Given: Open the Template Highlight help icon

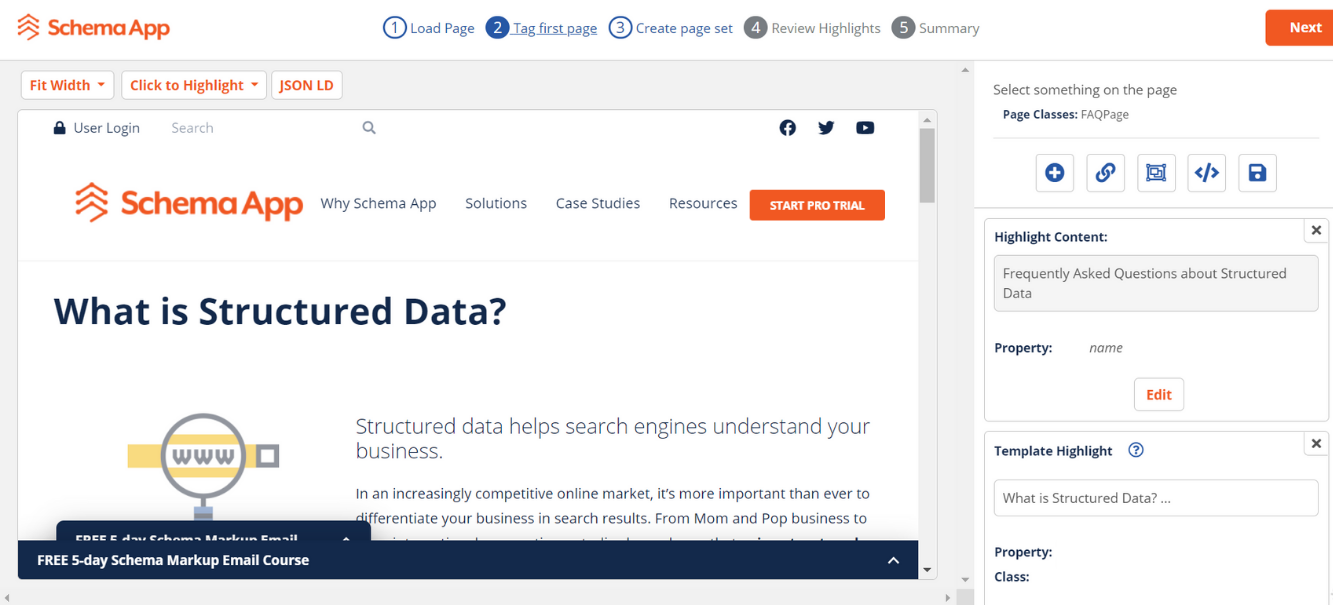Looking at the screenshot, I should click(x=1135, y=450).
